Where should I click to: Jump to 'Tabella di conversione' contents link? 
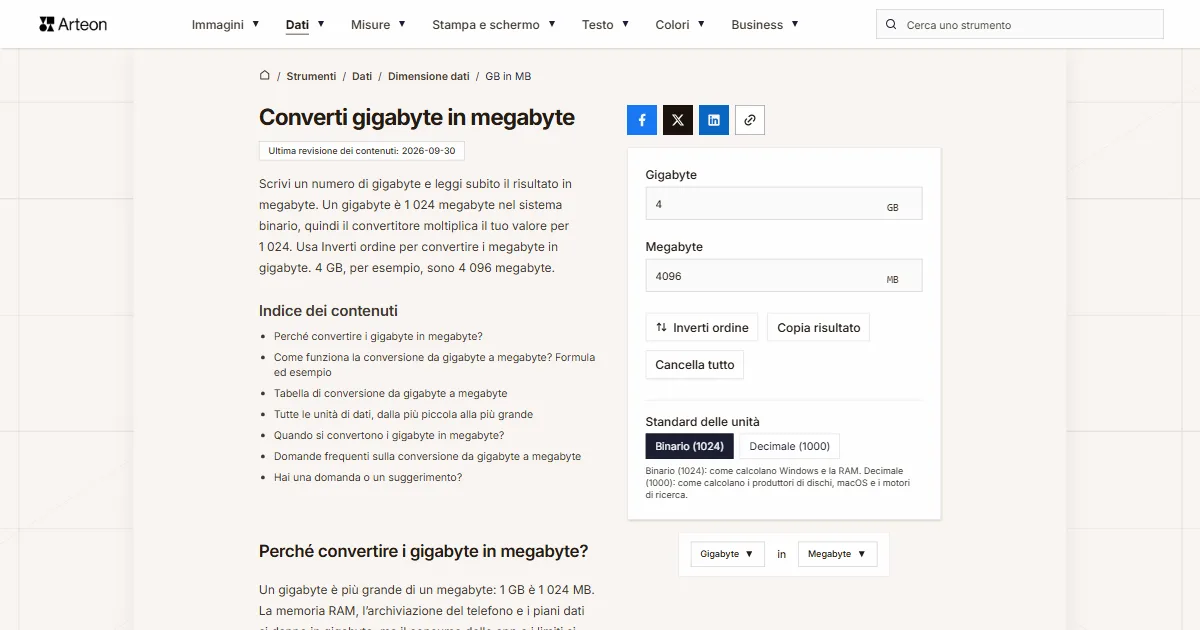[391, 394]
